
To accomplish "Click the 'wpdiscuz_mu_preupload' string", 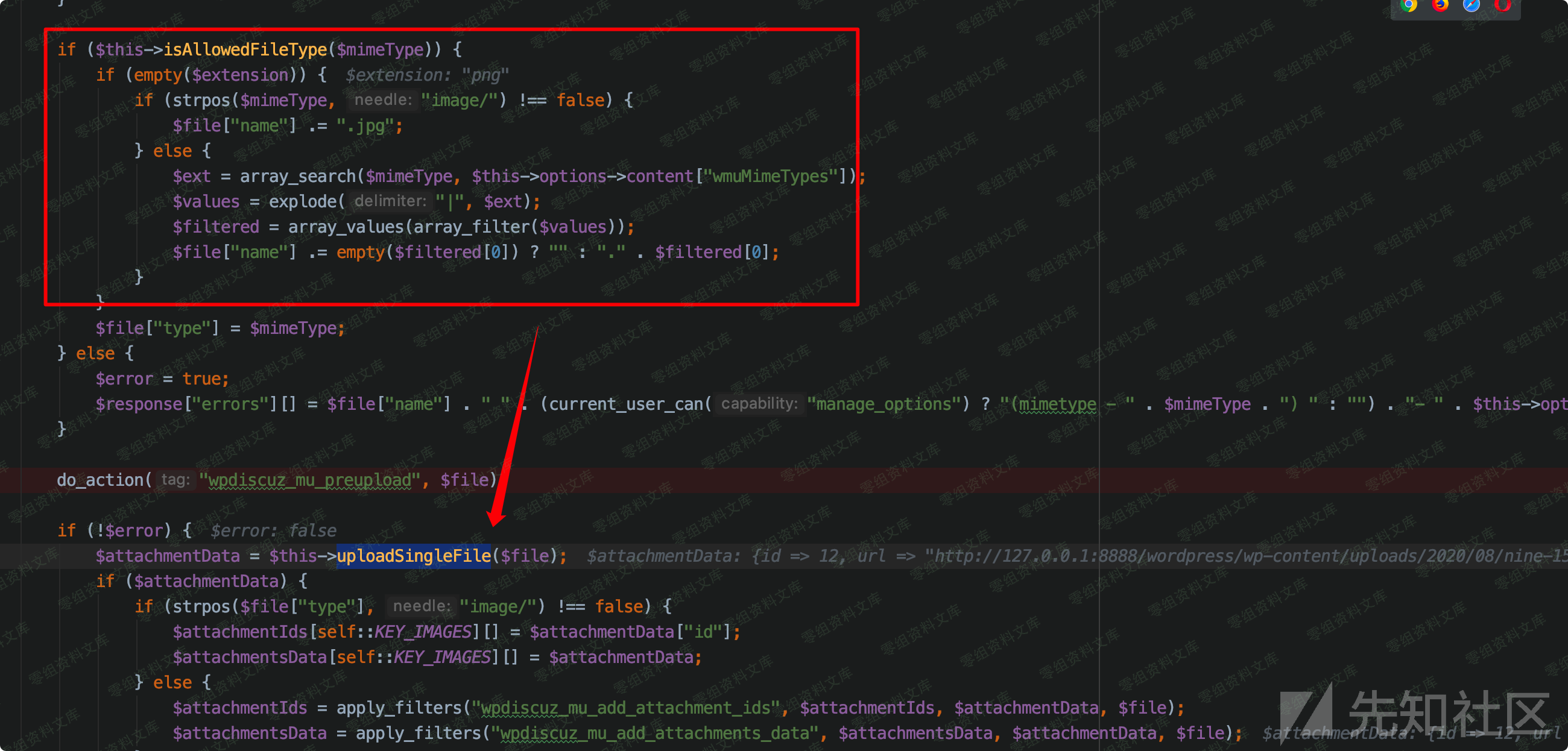I will pos(310,480).
